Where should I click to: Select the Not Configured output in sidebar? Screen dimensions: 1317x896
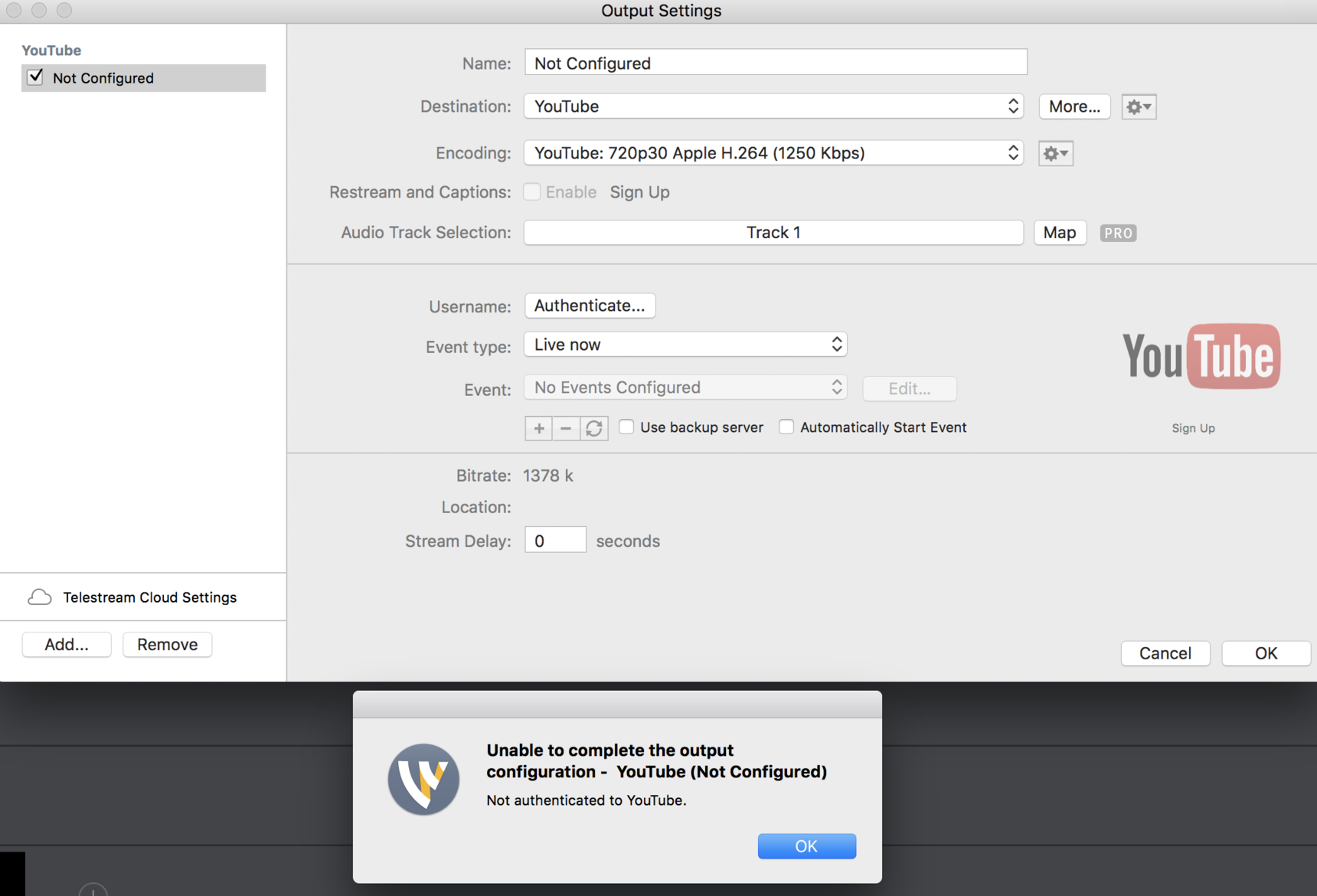click(144, 78)
